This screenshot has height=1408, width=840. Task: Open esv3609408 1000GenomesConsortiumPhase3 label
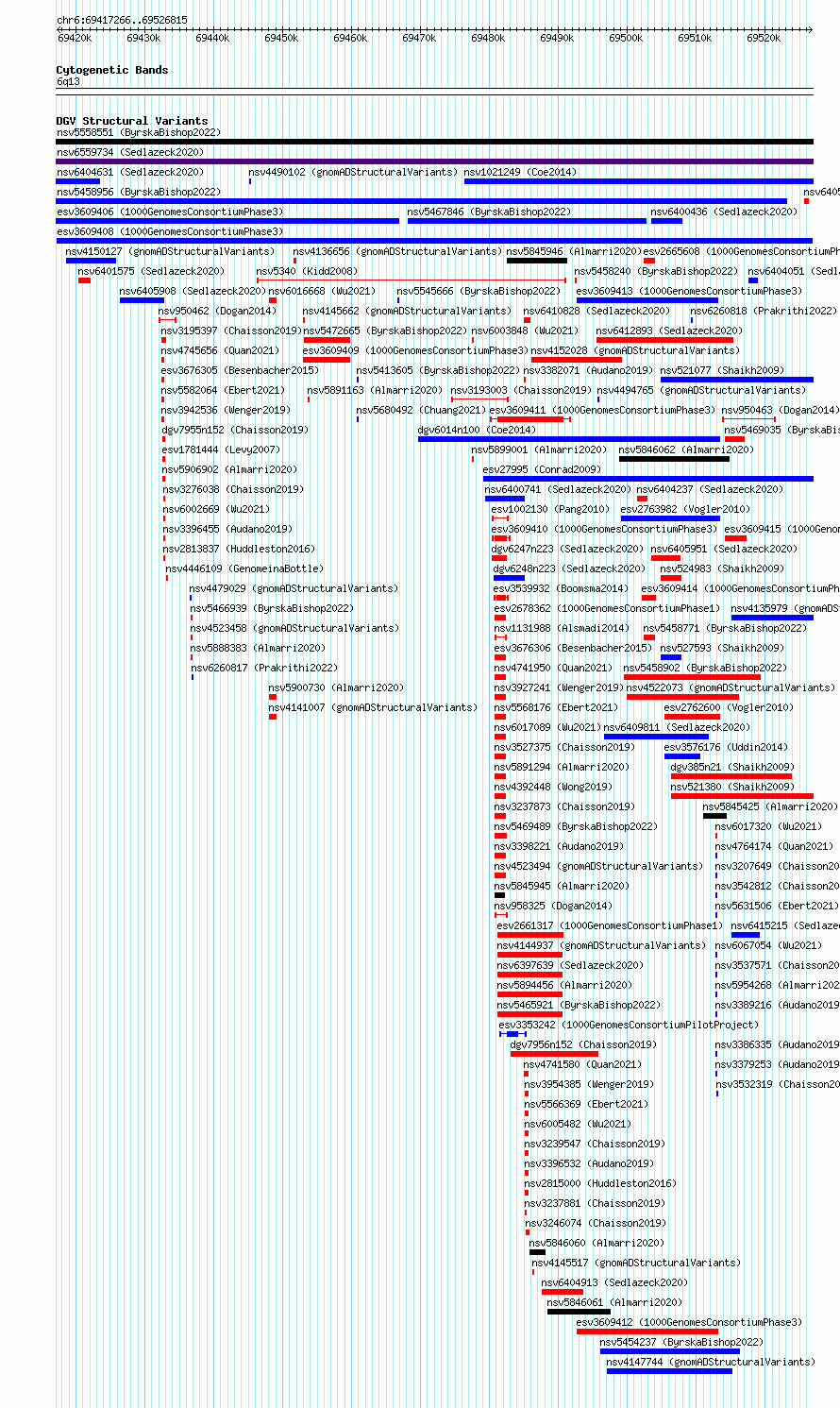(x=170, y=232)
